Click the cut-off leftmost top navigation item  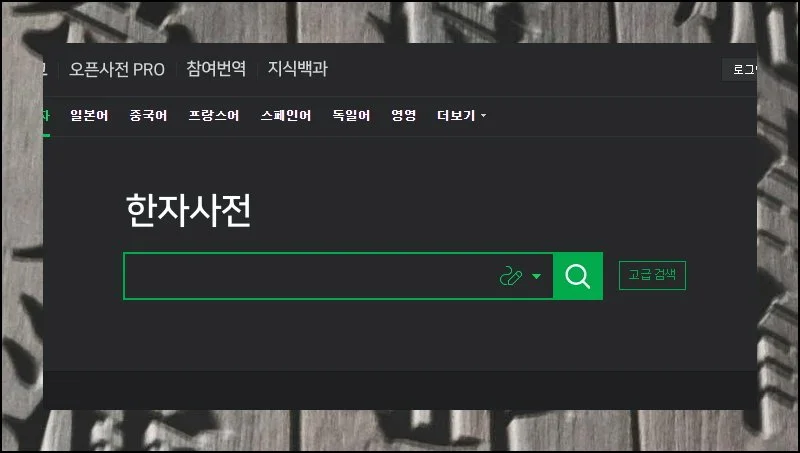click(45, 69)
